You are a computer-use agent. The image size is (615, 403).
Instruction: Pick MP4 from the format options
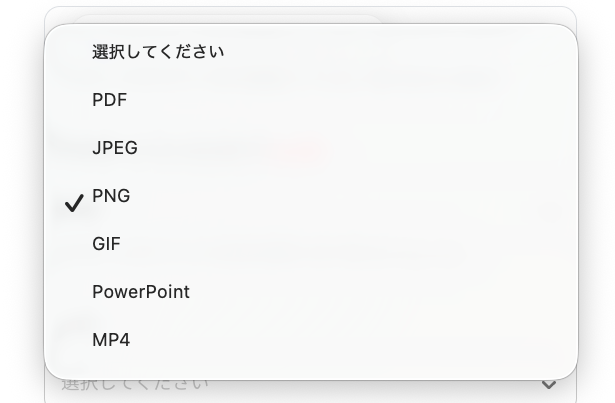click(311, 340)
